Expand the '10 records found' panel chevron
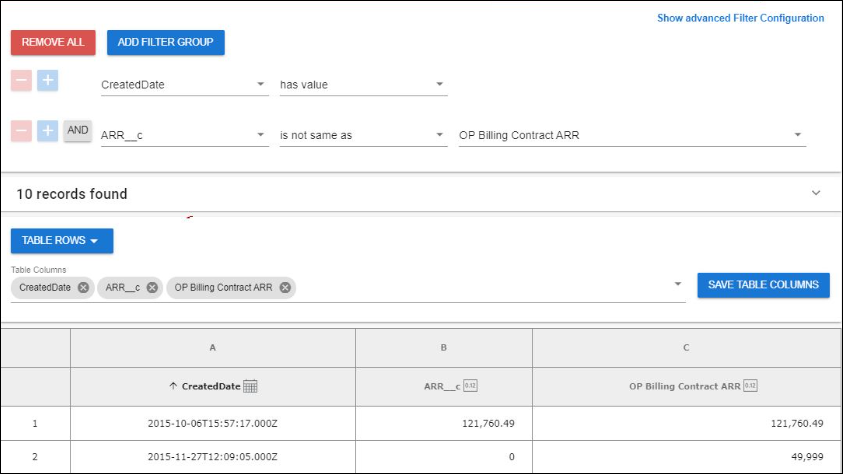The height and width of the screenshot is (474, 843). click(x=816, y=193)
